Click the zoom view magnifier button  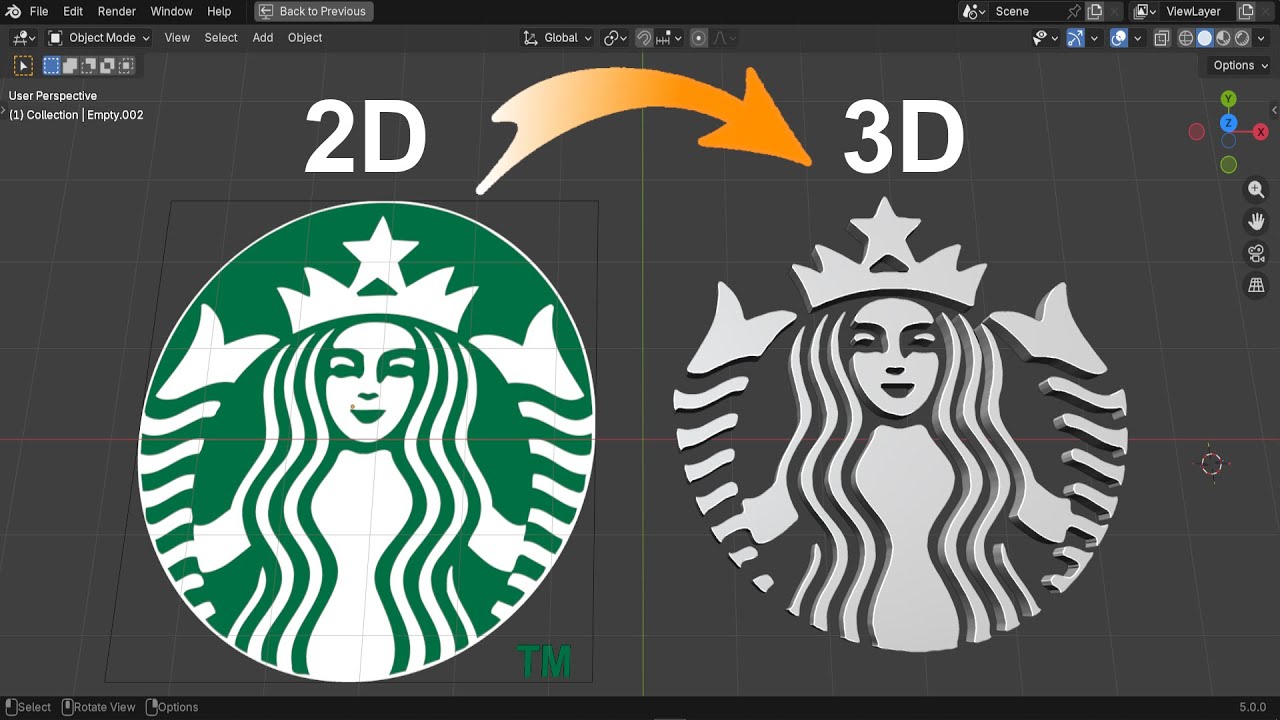click(1257, 189)
